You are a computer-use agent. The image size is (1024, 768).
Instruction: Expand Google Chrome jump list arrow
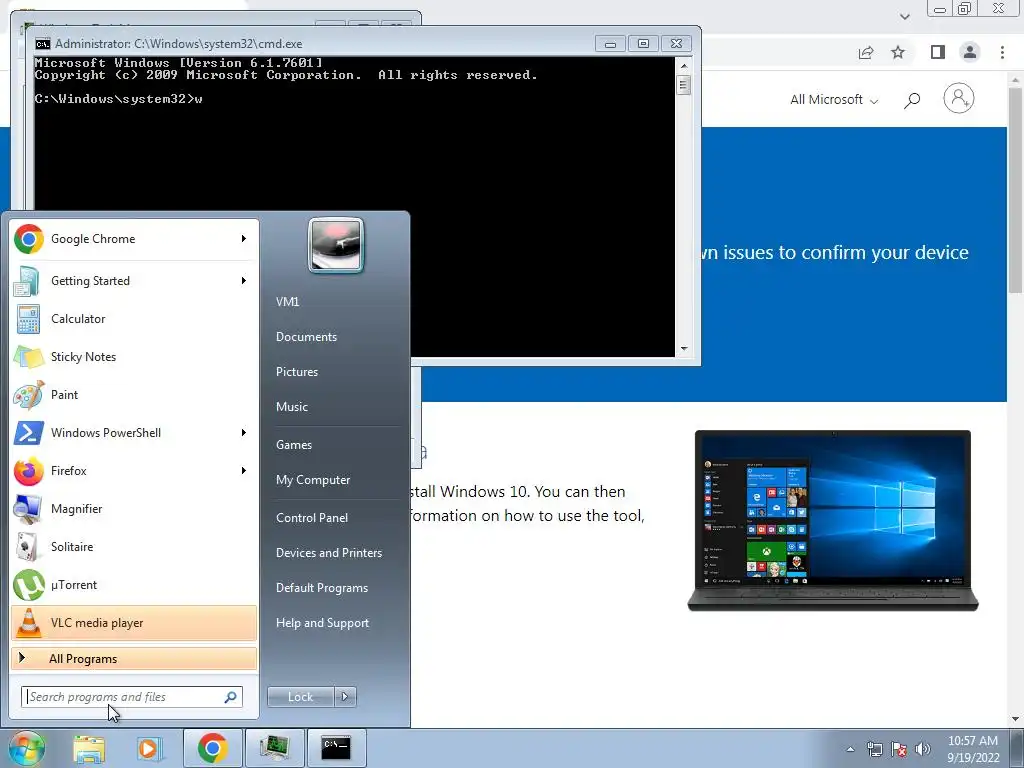(244, 239)
